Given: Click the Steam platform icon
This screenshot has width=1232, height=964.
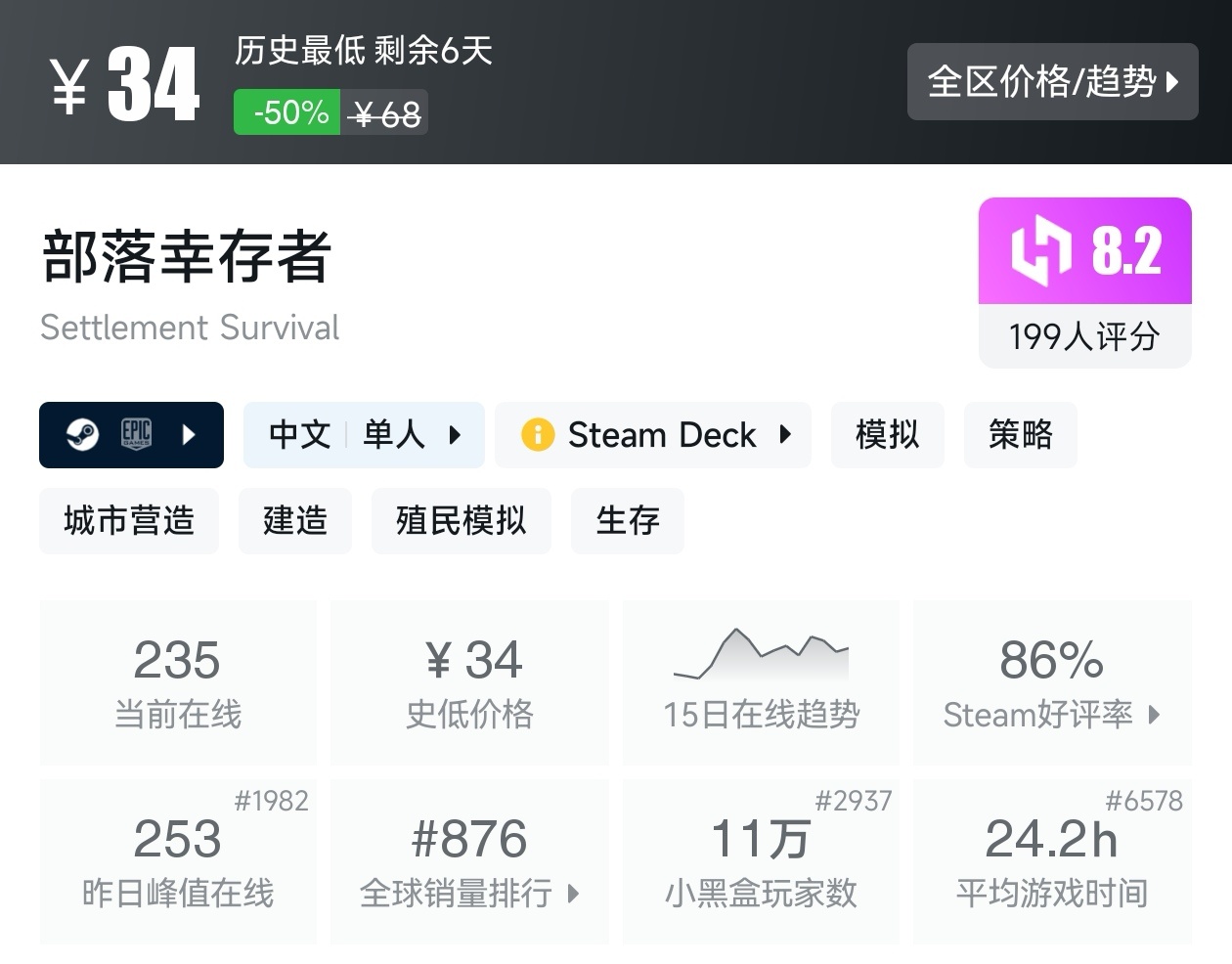Looking at the screenshot, I should click(82, 434).
